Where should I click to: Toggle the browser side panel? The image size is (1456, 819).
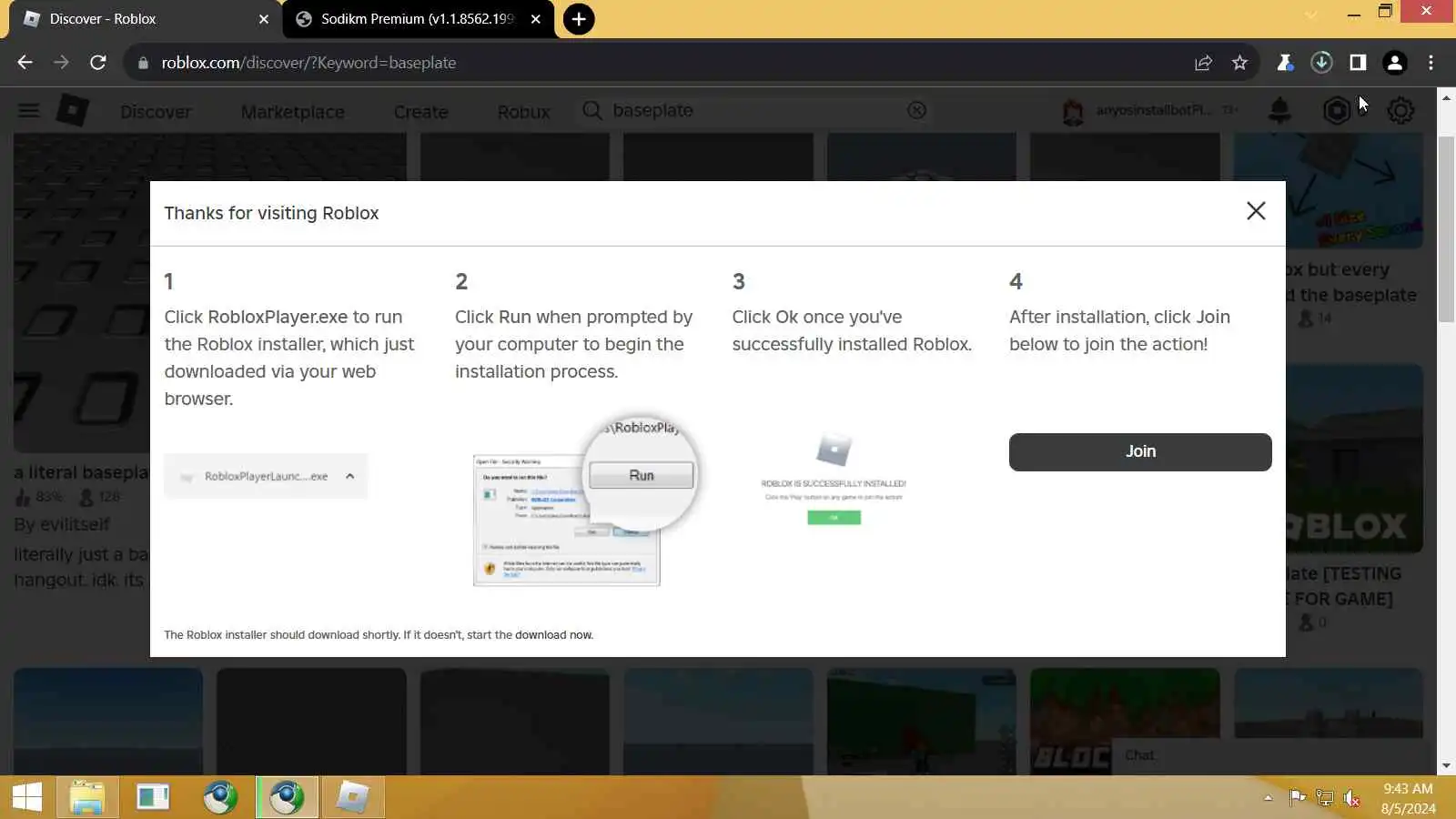click(1358, 63)
